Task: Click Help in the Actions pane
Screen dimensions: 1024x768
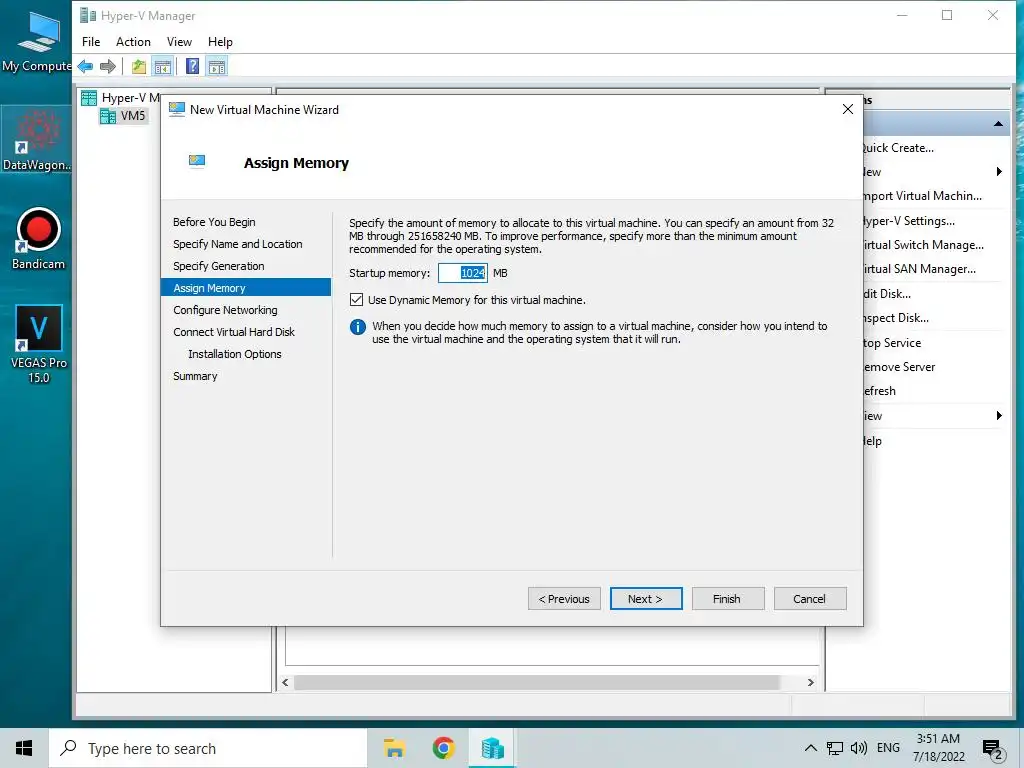Action: (x=872, y=441)
